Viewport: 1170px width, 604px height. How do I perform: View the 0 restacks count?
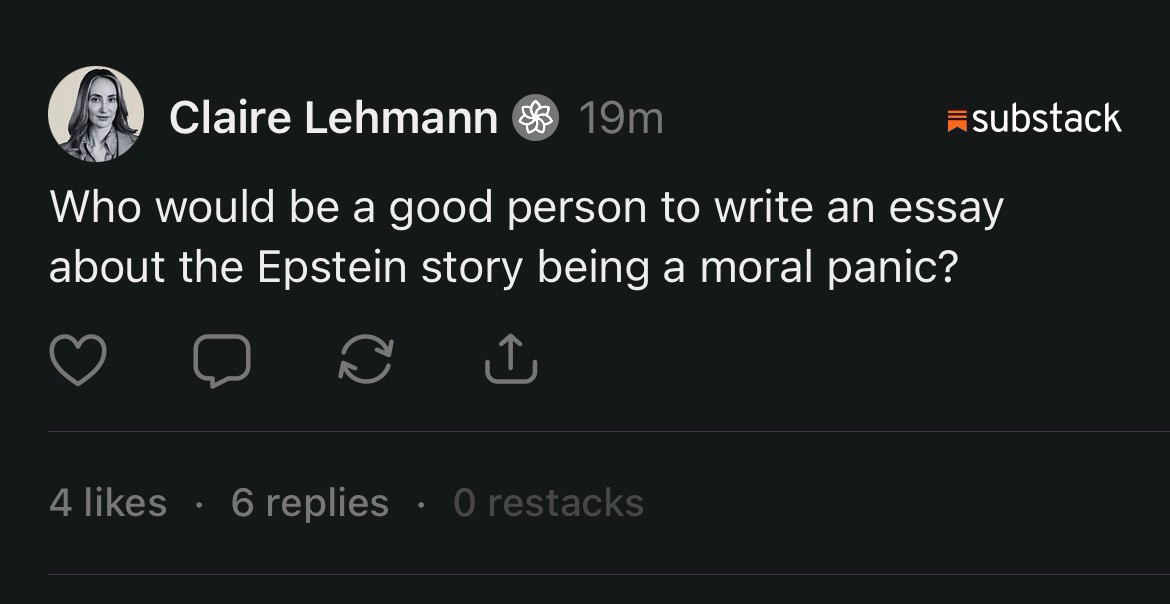(x=548, y=502)
